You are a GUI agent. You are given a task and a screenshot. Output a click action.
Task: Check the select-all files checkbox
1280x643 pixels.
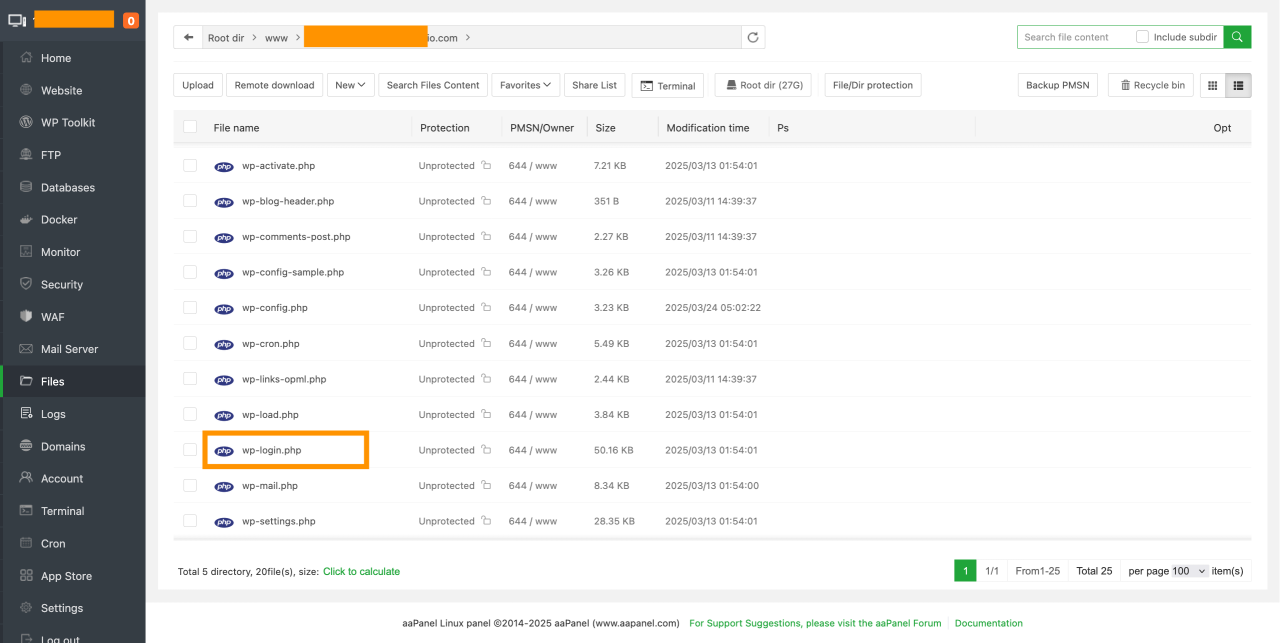tap(190, 127)
